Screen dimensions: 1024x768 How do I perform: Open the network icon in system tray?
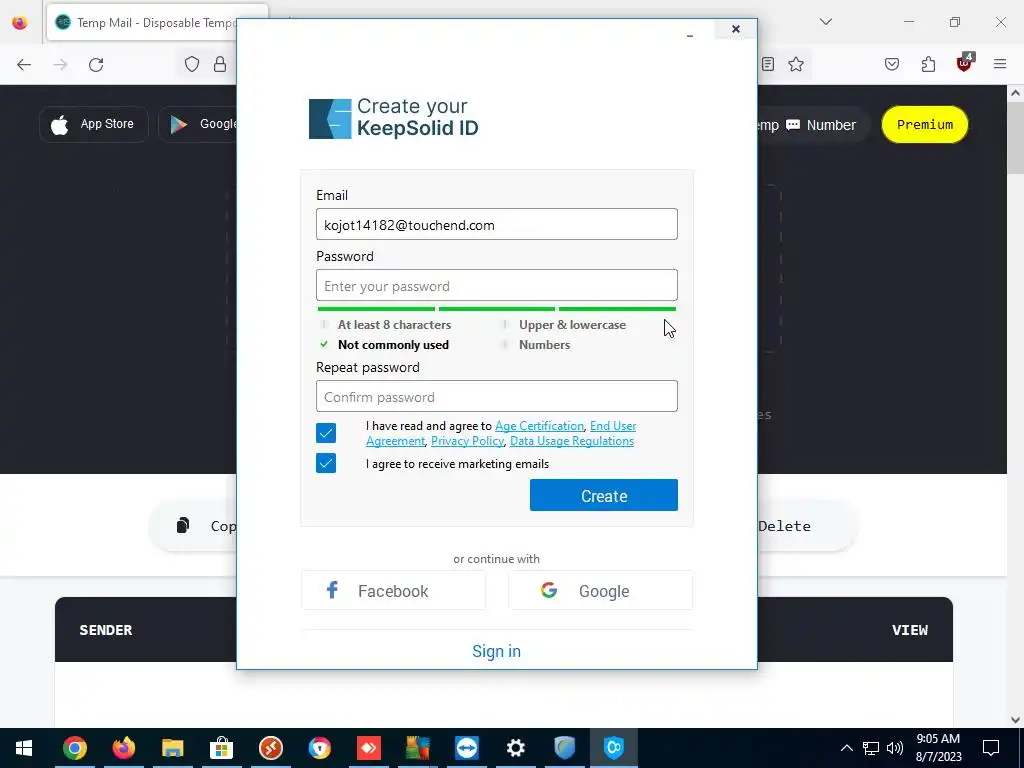pyautogui.click(x=871, y=748)
